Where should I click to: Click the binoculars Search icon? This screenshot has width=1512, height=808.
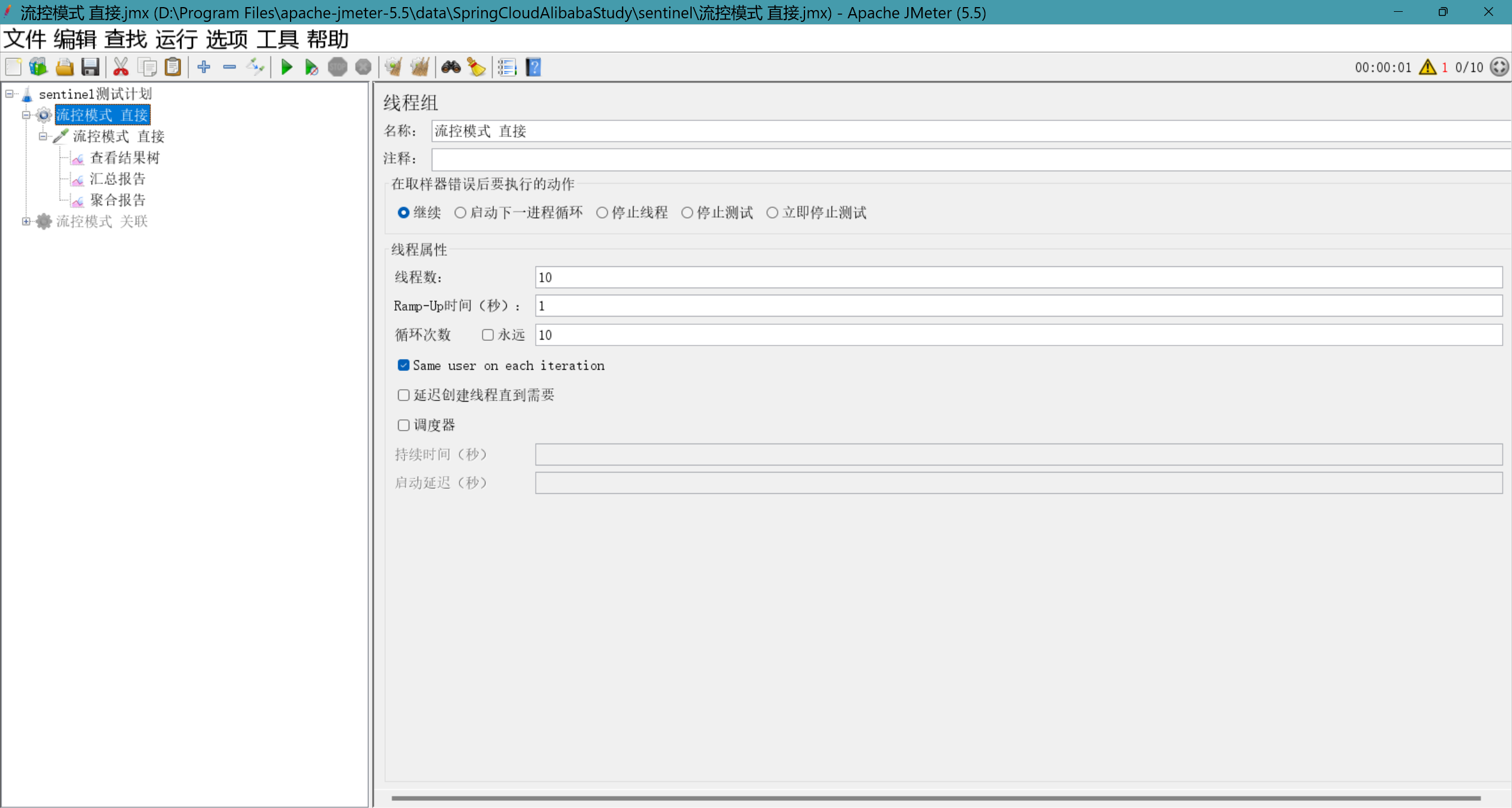pos(451,67)
